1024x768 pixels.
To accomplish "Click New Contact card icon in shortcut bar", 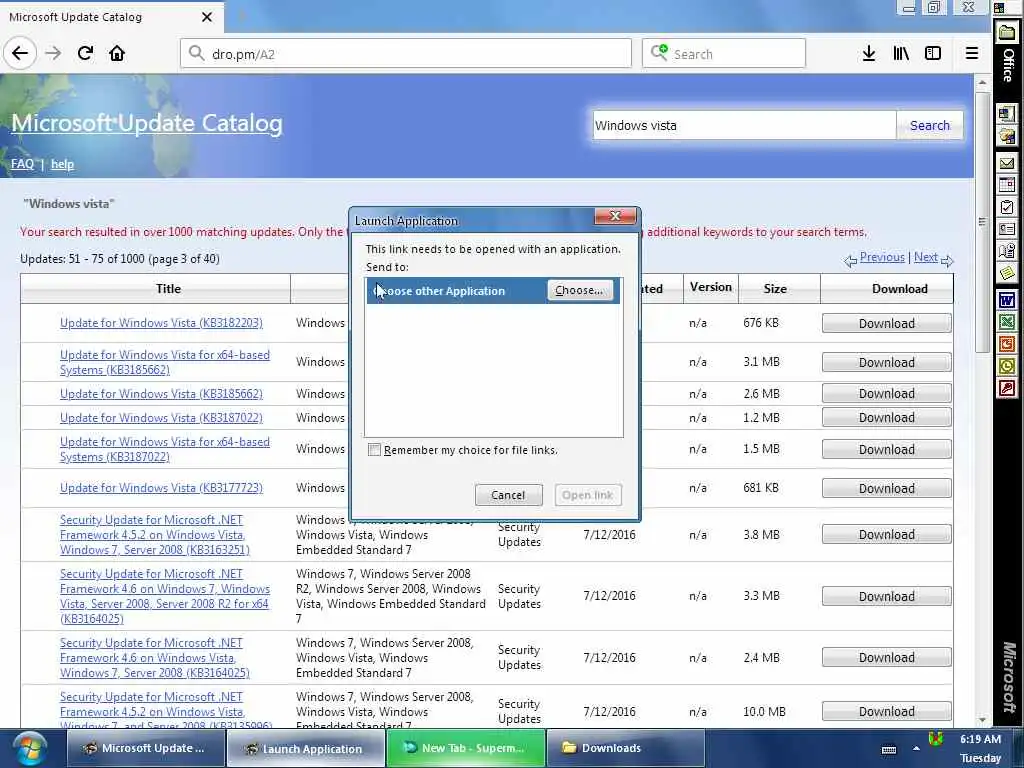I will pos(1007,229).
